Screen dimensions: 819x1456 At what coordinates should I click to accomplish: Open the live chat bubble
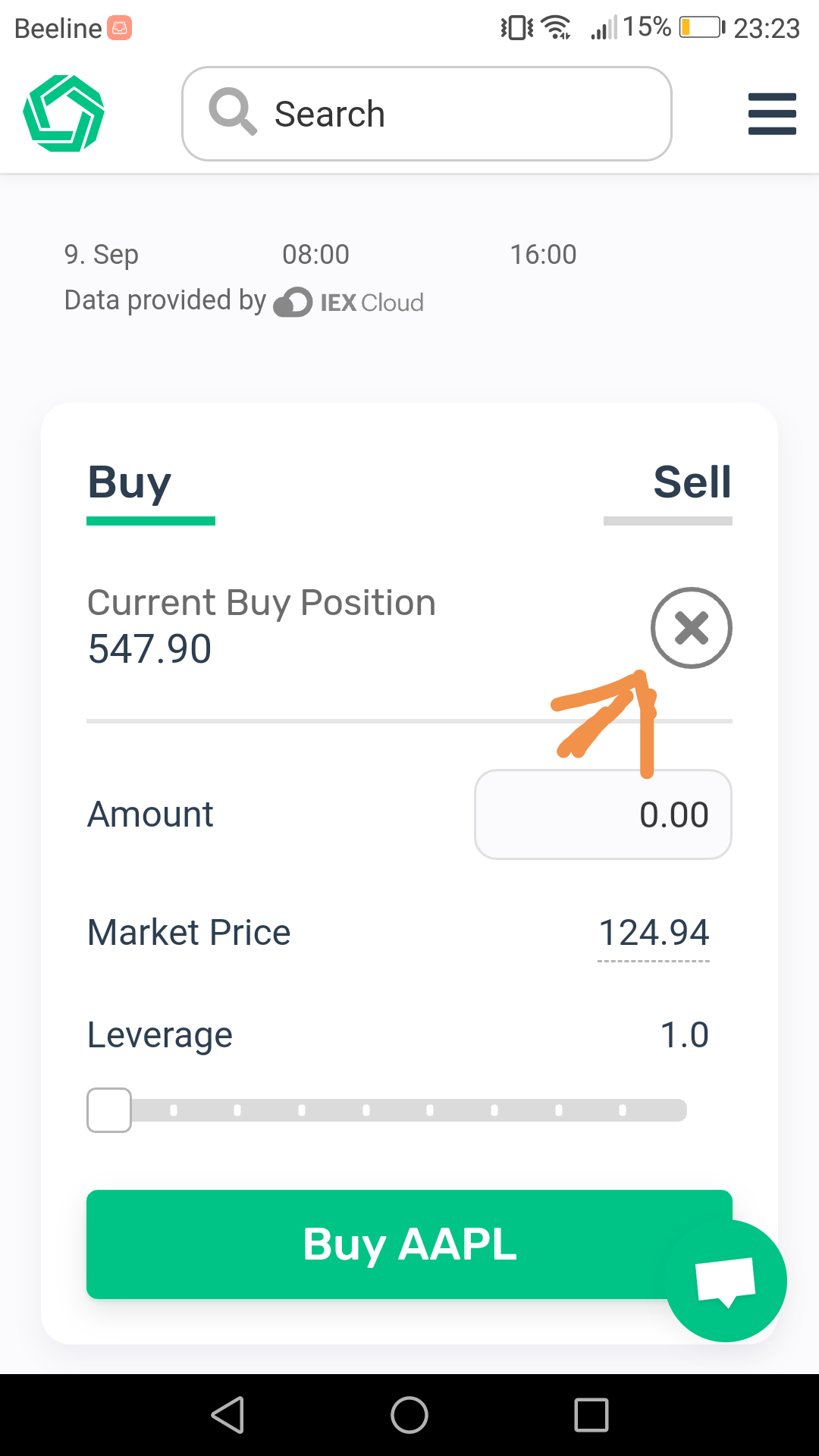pyautogui.click(x=726, y=1281)
